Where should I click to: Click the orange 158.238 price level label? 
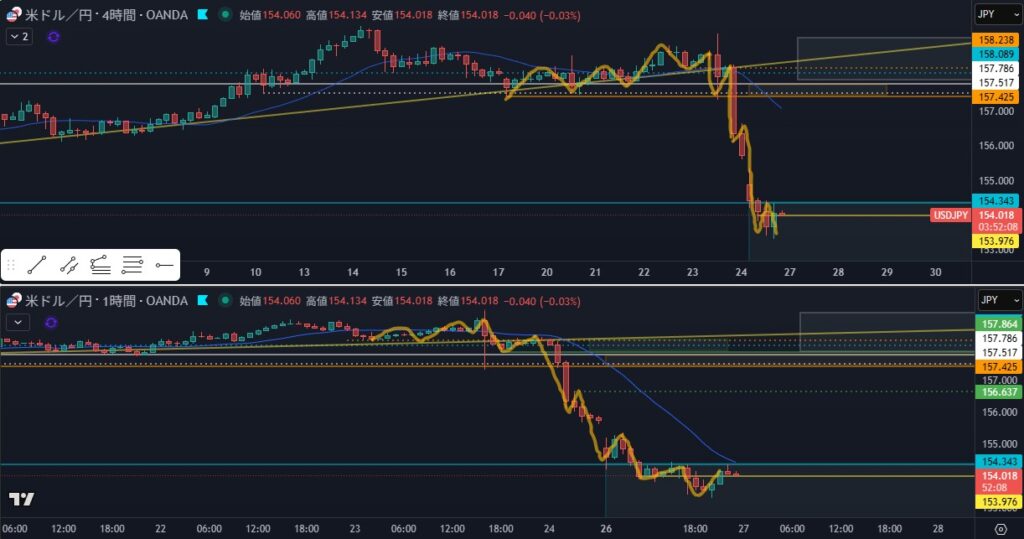click(x=996, y=39)
